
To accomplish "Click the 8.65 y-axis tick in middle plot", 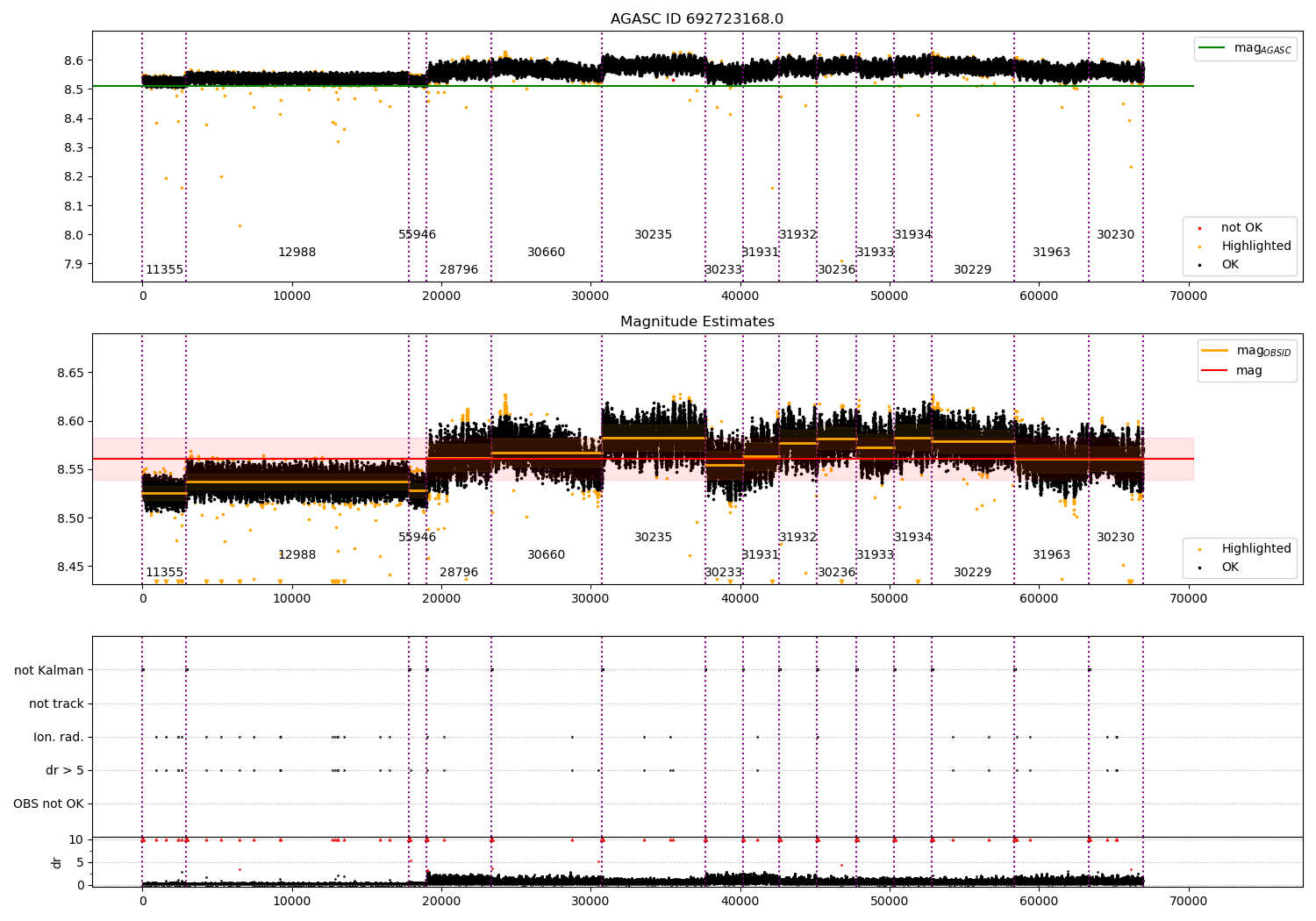I will click(70, 373).
